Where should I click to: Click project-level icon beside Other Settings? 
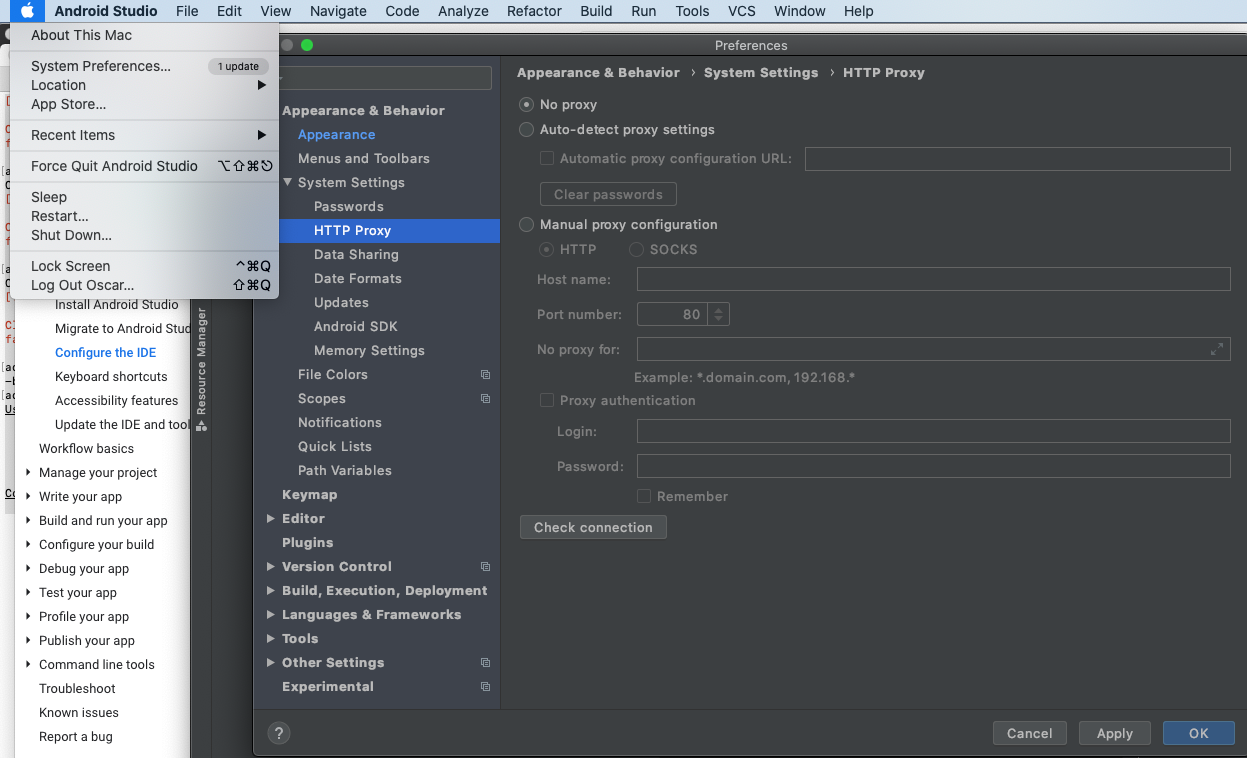485,663
